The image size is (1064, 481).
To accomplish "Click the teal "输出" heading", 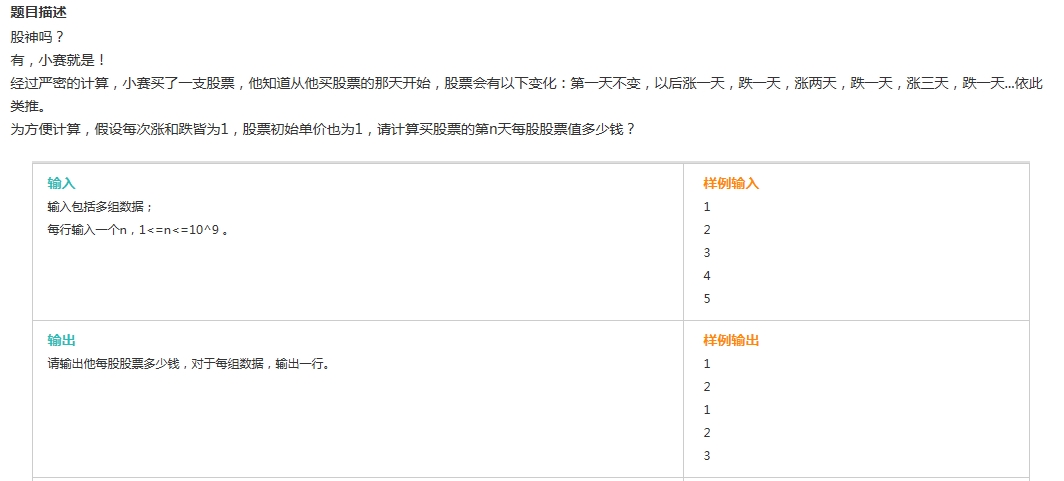I will 62,341.
